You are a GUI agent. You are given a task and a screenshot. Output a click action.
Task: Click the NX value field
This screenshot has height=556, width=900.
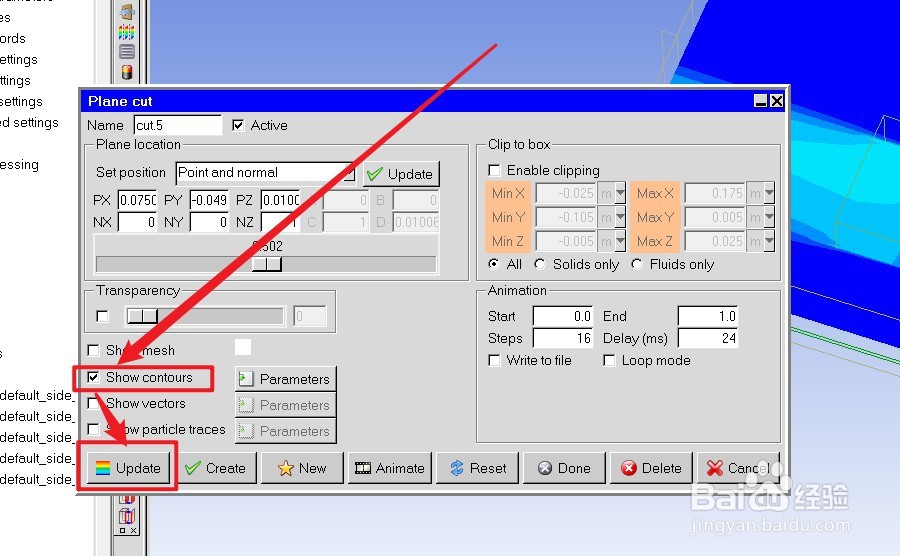point(138,222)
